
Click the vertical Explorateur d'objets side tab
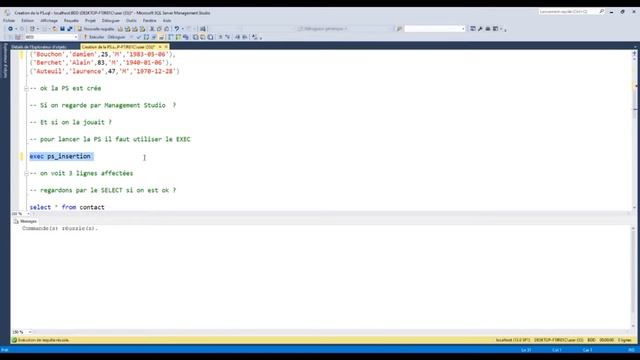click(x=5, y=61)
